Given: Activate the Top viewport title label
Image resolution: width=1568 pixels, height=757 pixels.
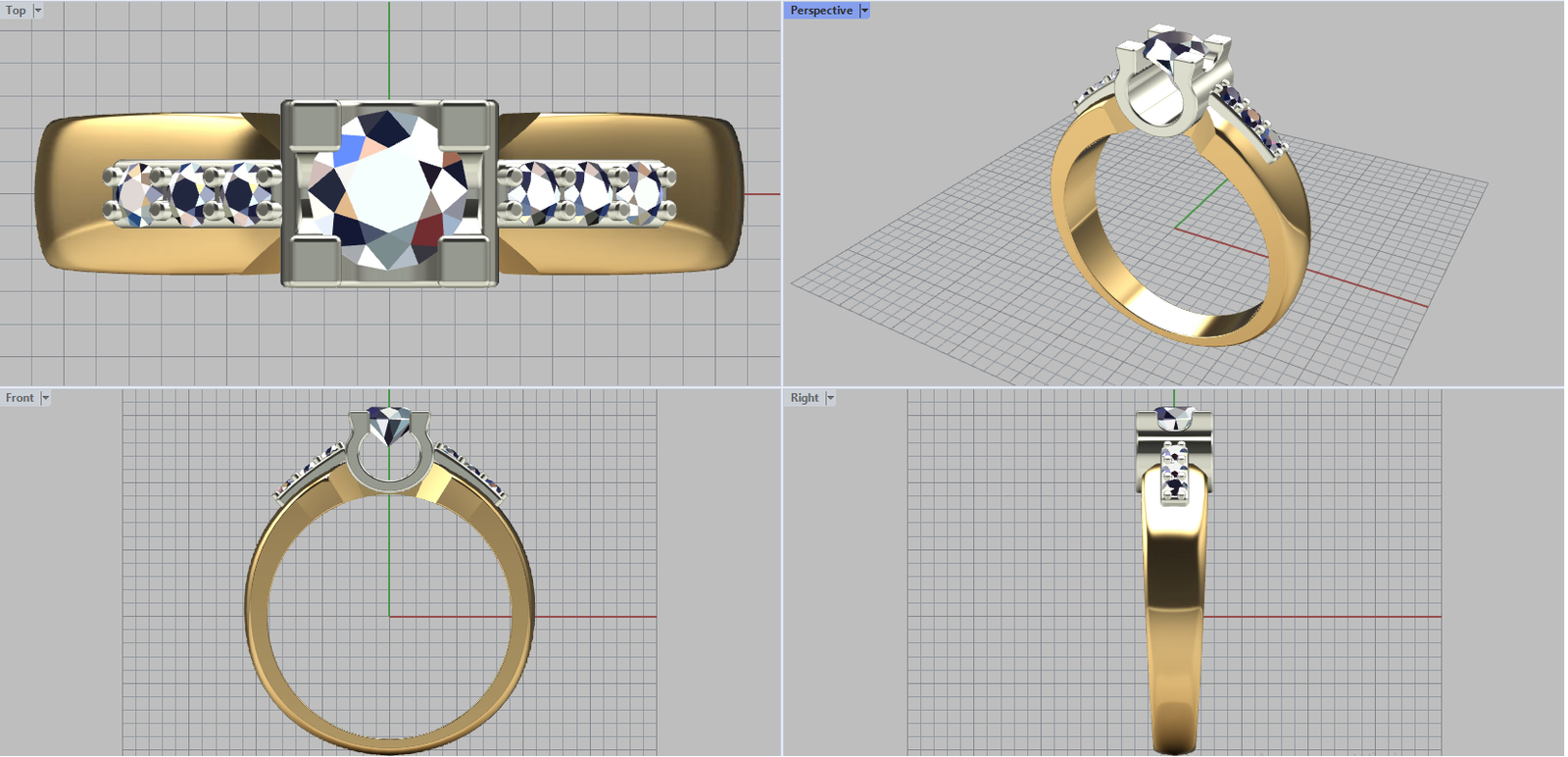Looking at the screenshot, I should tap(16, 11).
